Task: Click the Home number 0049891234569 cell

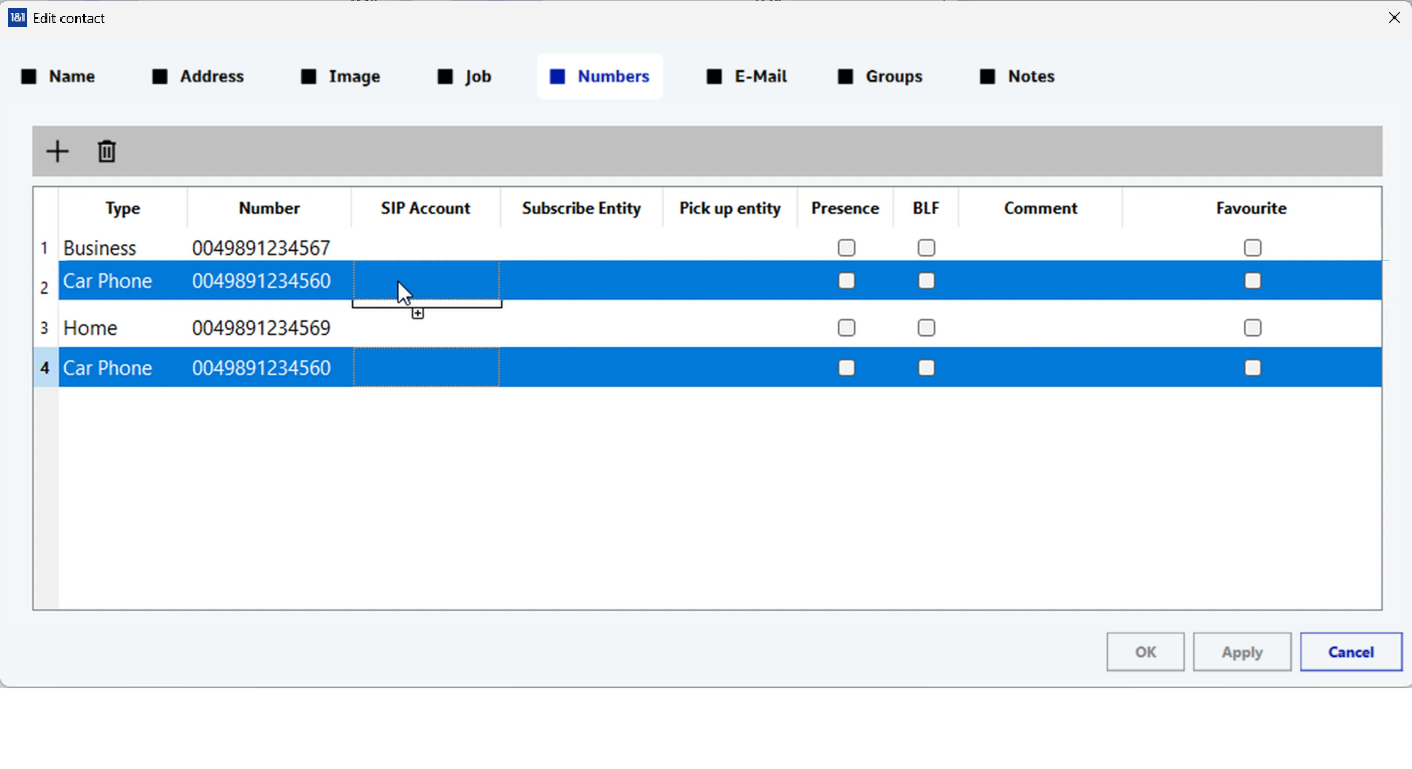Action: tap(261, 328)
